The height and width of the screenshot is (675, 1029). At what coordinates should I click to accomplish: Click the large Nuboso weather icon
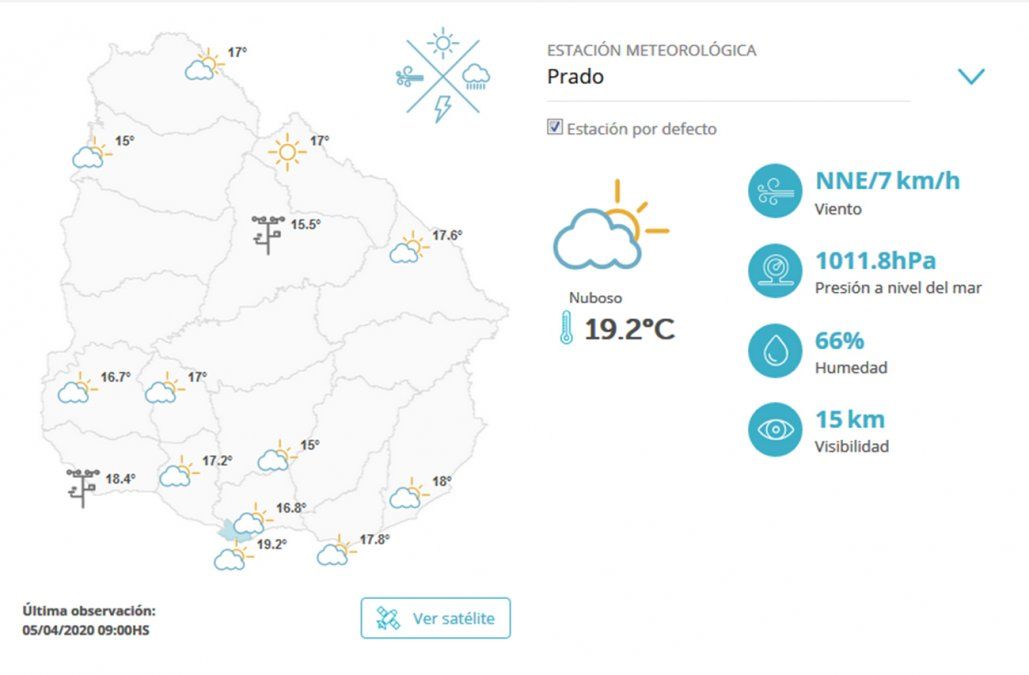point(609,228)
